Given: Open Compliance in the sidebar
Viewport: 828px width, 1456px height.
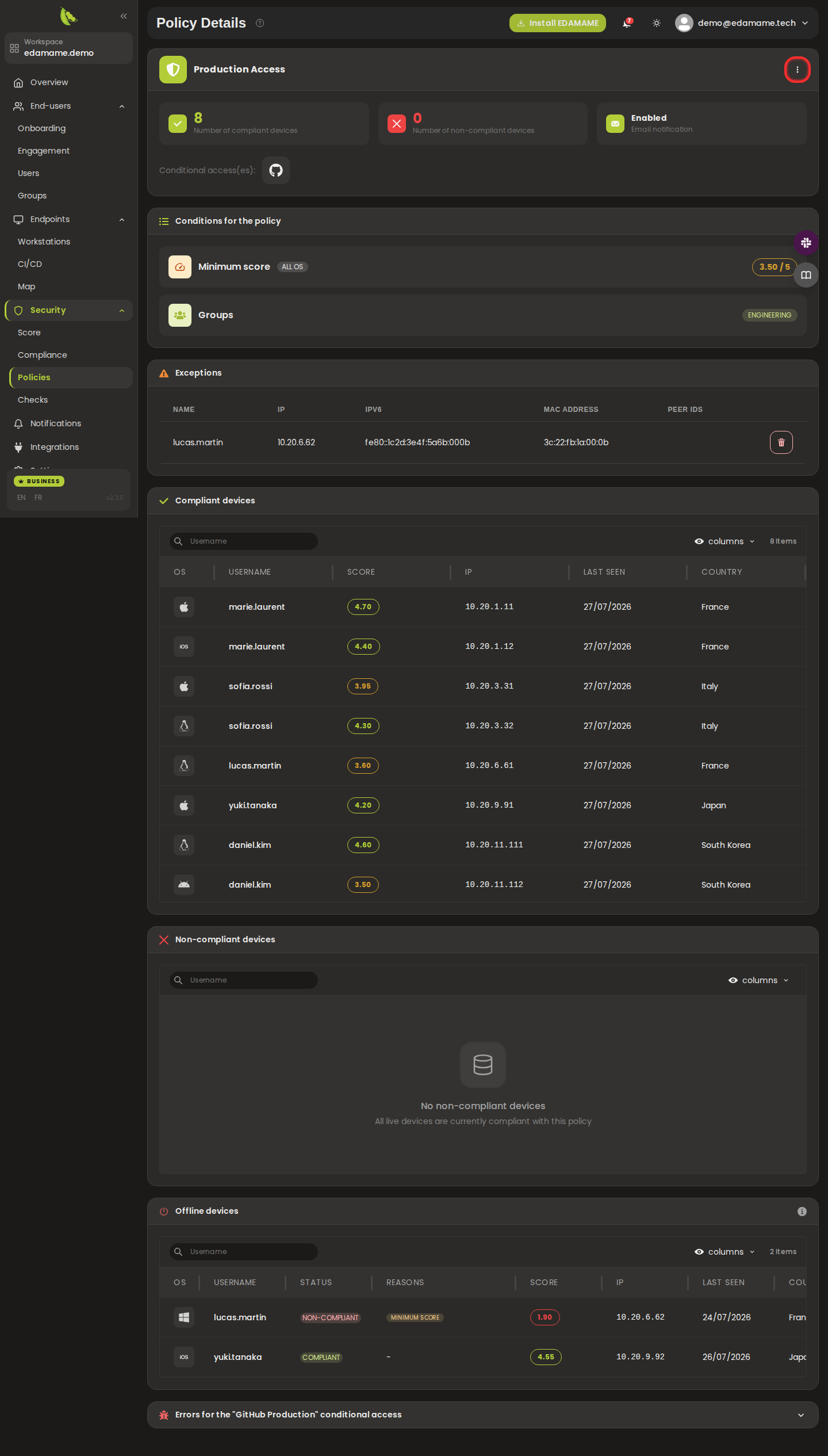Looking at the screenshot, I should pos(43,355).
